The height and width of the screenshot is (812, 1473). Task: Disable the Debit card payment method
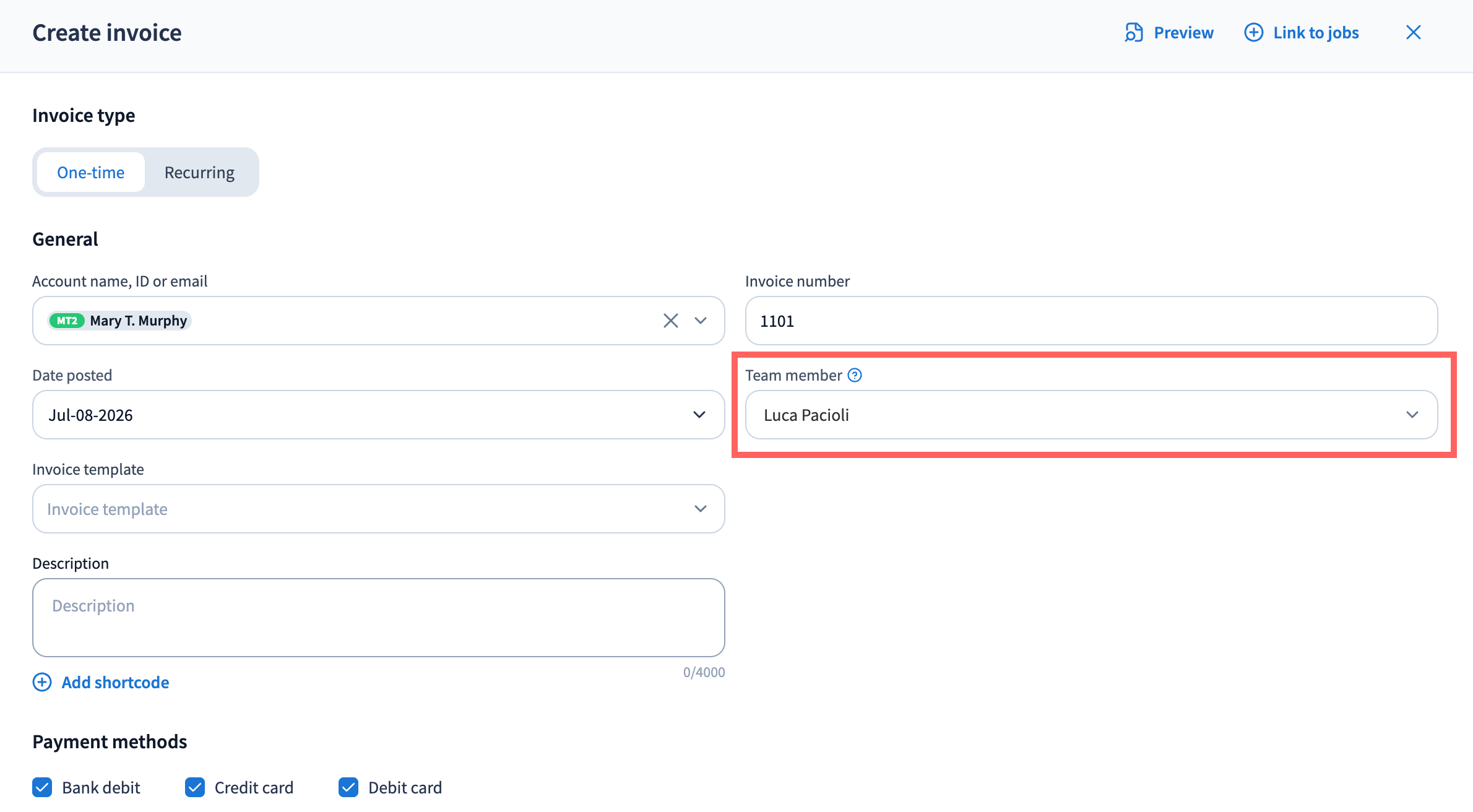(348, 787)
